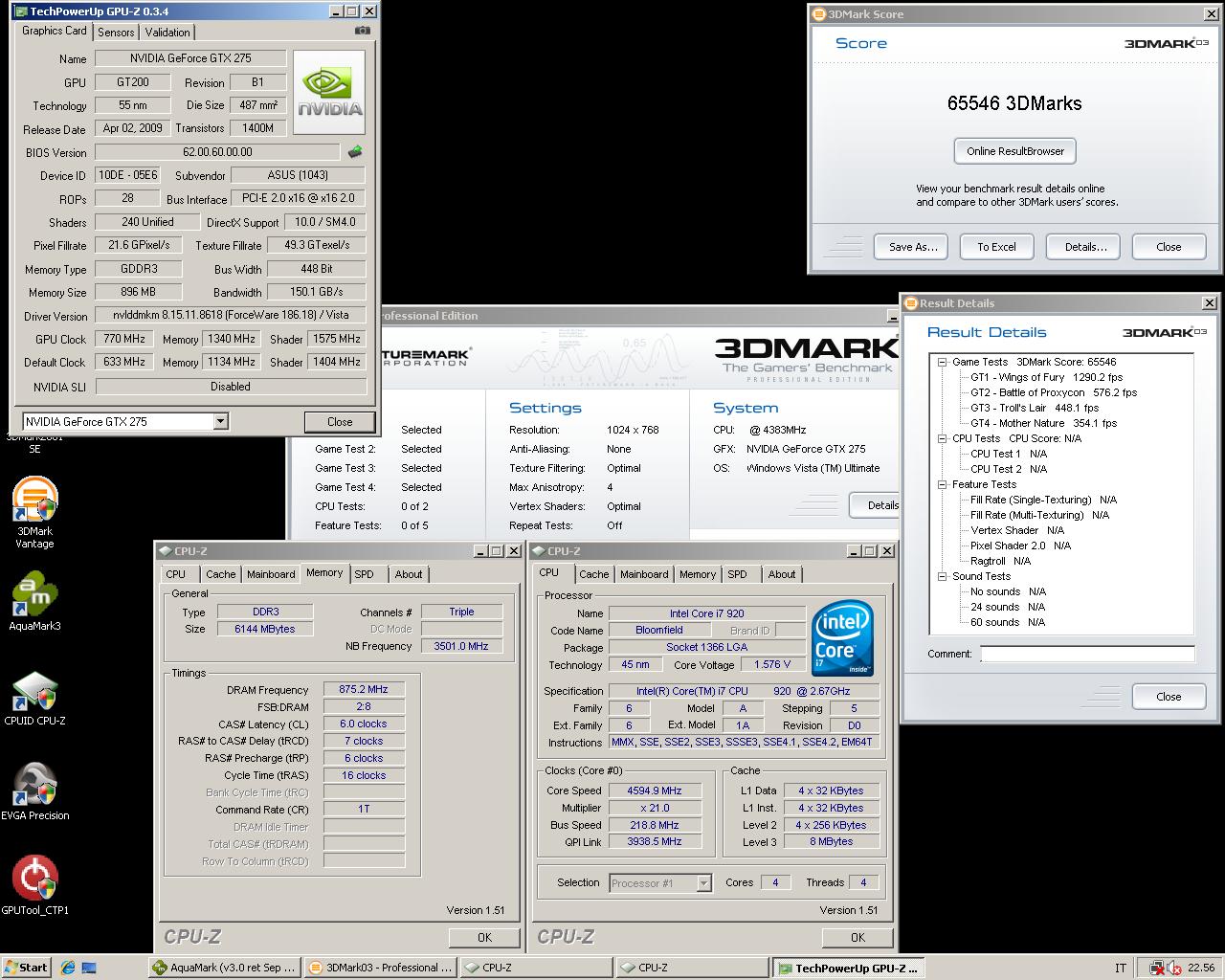Viewport: 1225px width, 980px height.
Task: Click the Start button
Action: coord(27,968)
